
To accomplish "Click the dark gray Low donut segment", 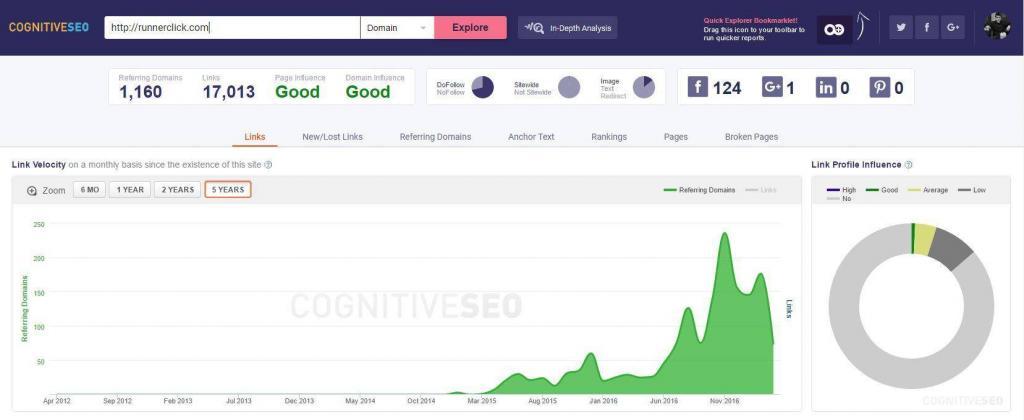I will click(950, 249).
